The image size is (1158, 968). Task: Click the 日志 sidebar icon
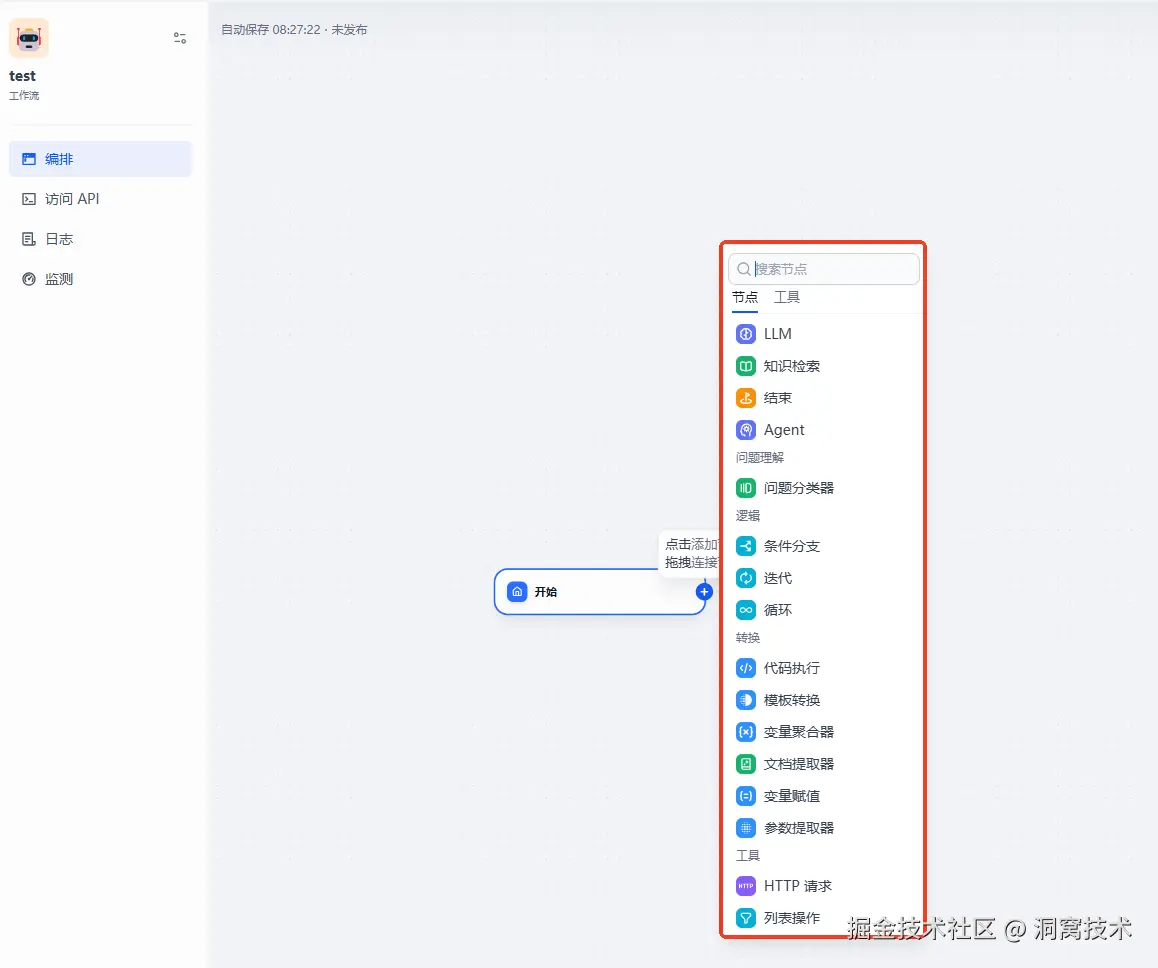29,238
